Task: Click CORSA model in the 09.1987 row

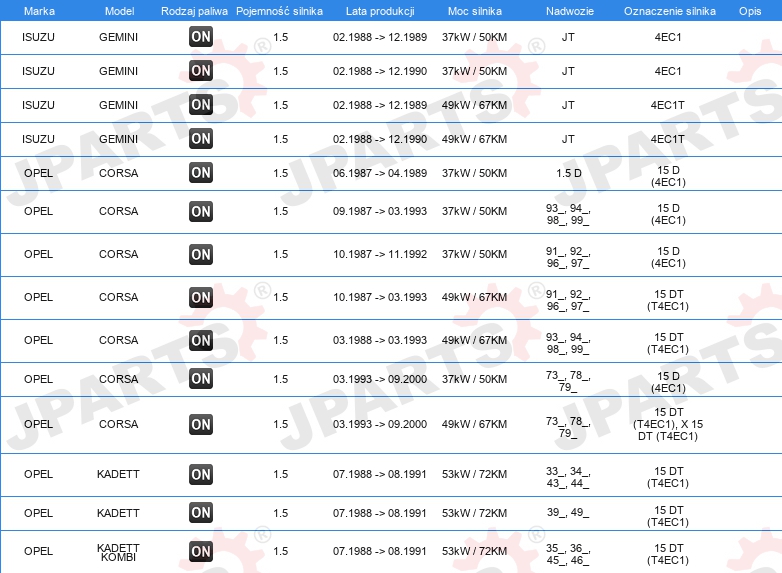Action: (x=118, y=211)
